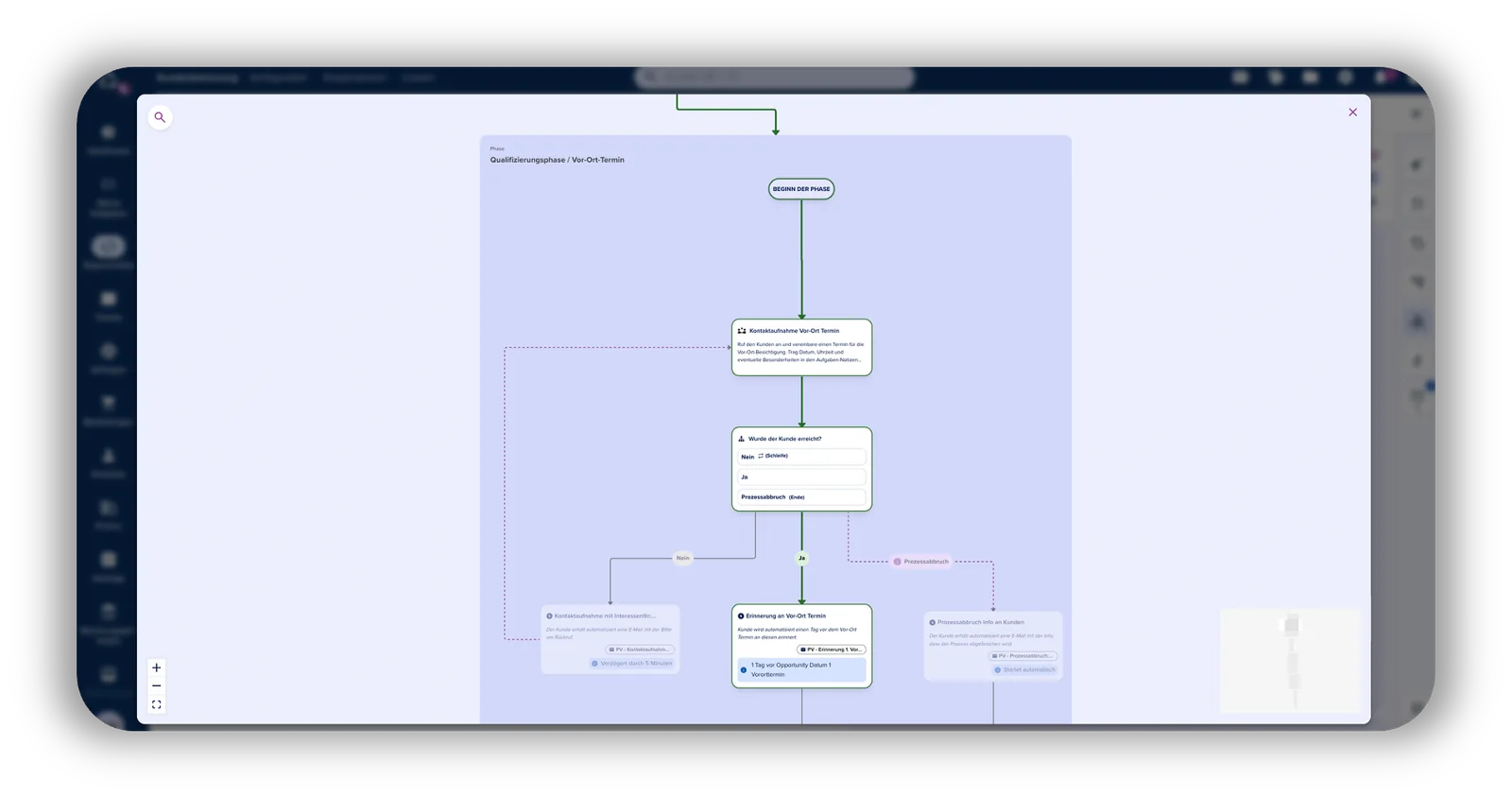Click the Nein edge label
1512x798 pixels.
click(x=682, y=558)
